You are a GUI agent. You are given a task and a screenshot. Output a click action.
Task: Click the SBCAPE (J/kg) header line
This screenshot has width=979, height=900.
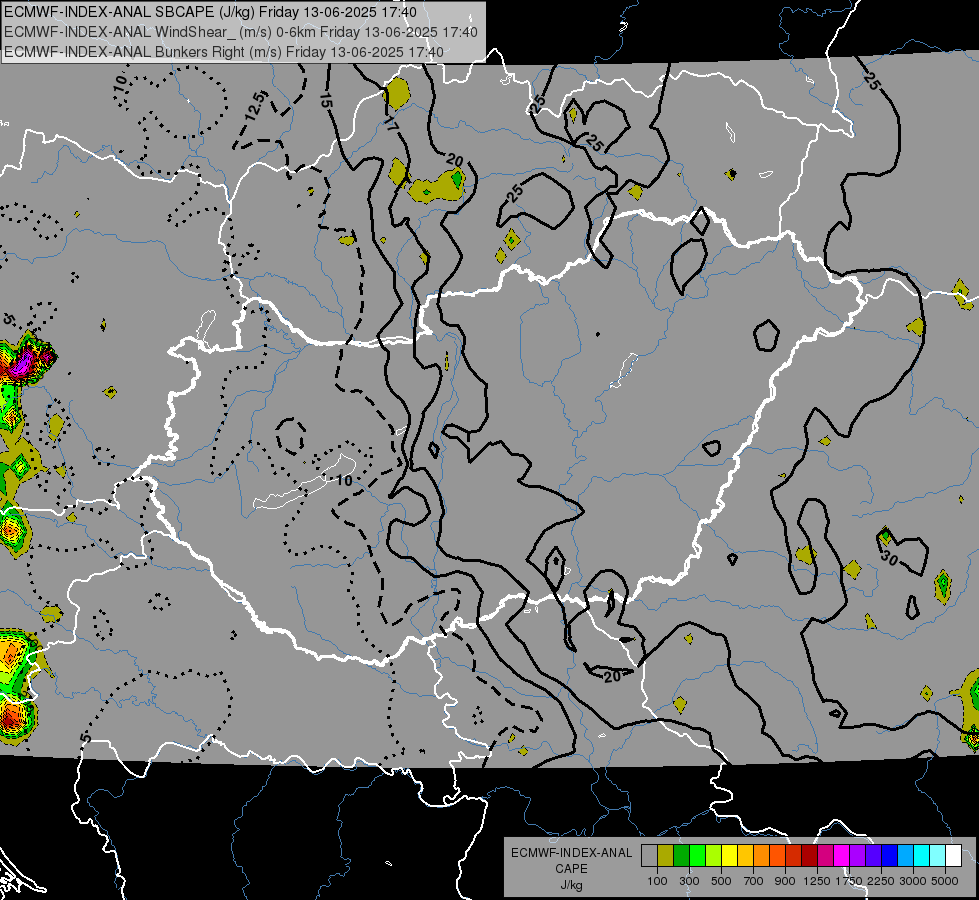[210, 12]
